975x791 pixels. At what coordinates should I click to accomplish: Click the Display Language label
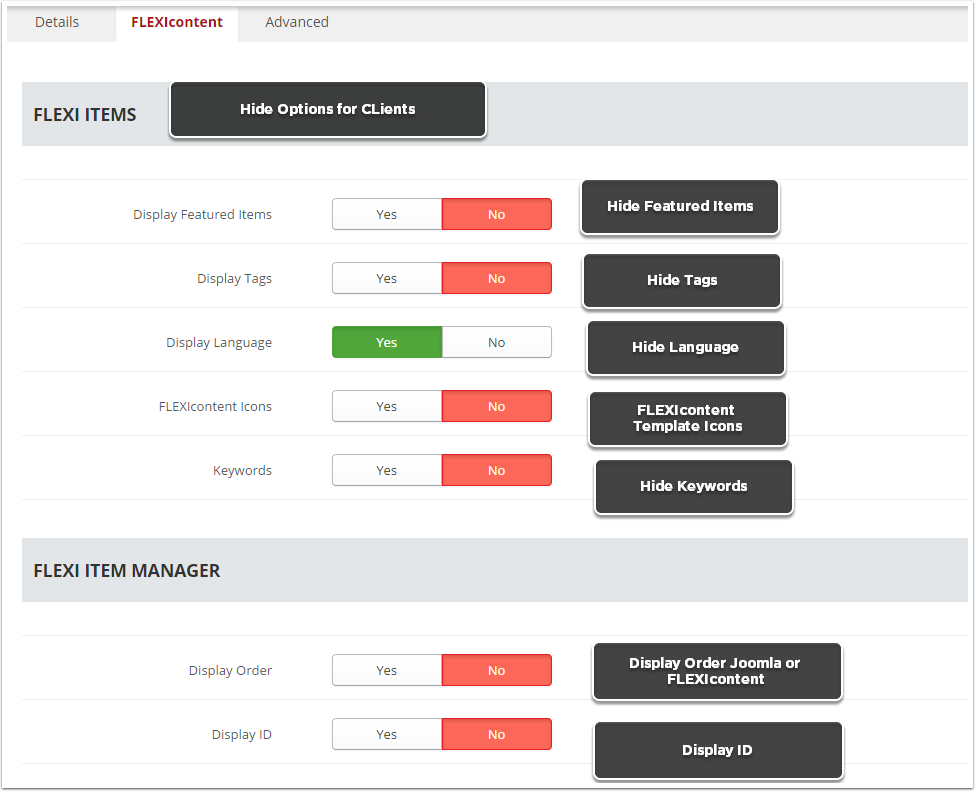[219, 343]
